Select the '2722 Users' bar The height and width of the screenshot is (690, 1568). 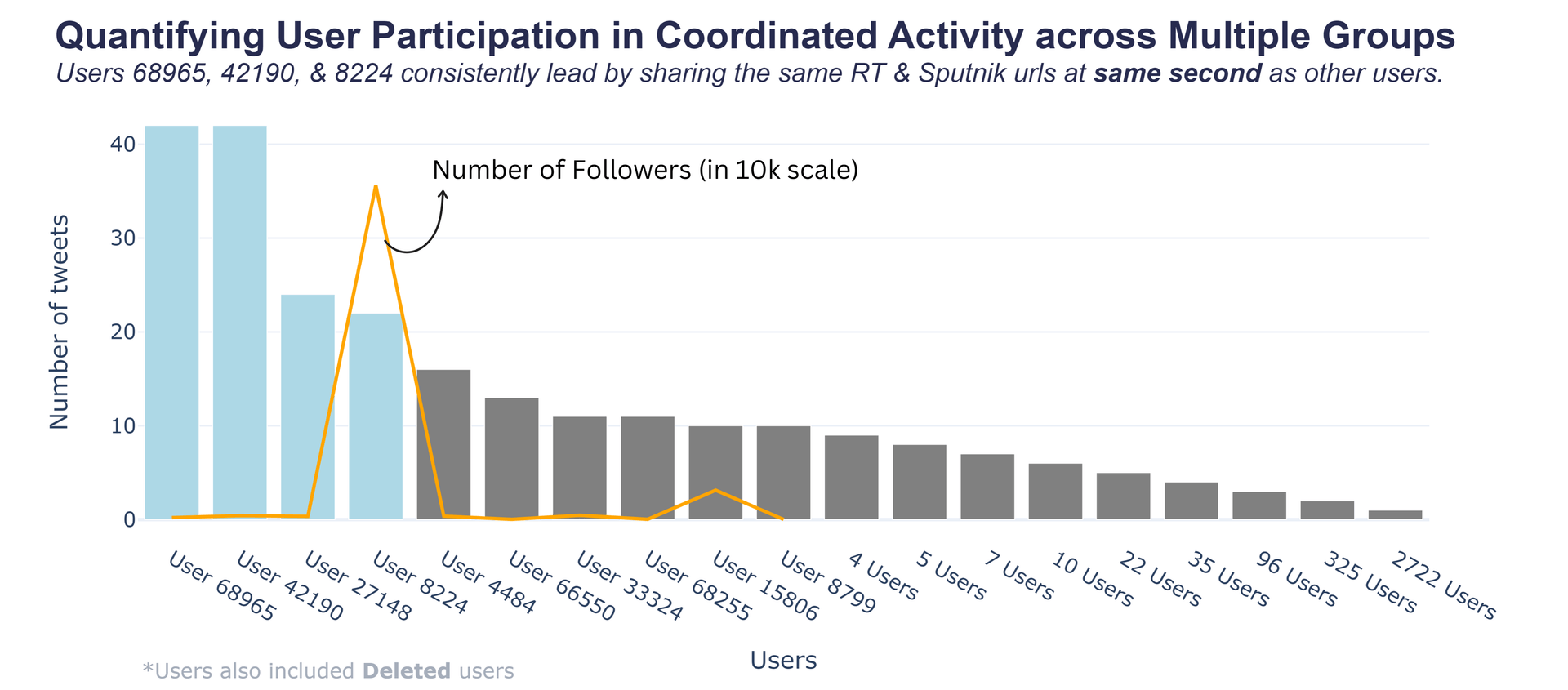pos(1395,514)
